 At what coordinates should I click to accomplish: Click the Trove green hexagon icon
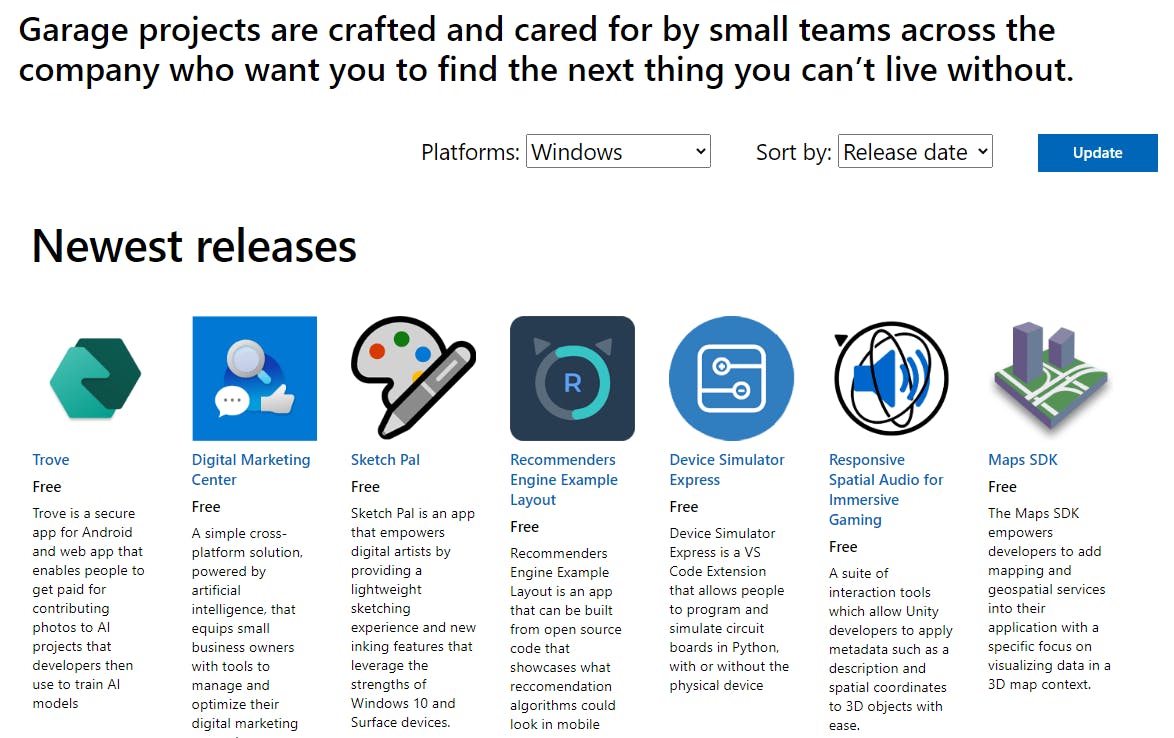coord(95,378)
